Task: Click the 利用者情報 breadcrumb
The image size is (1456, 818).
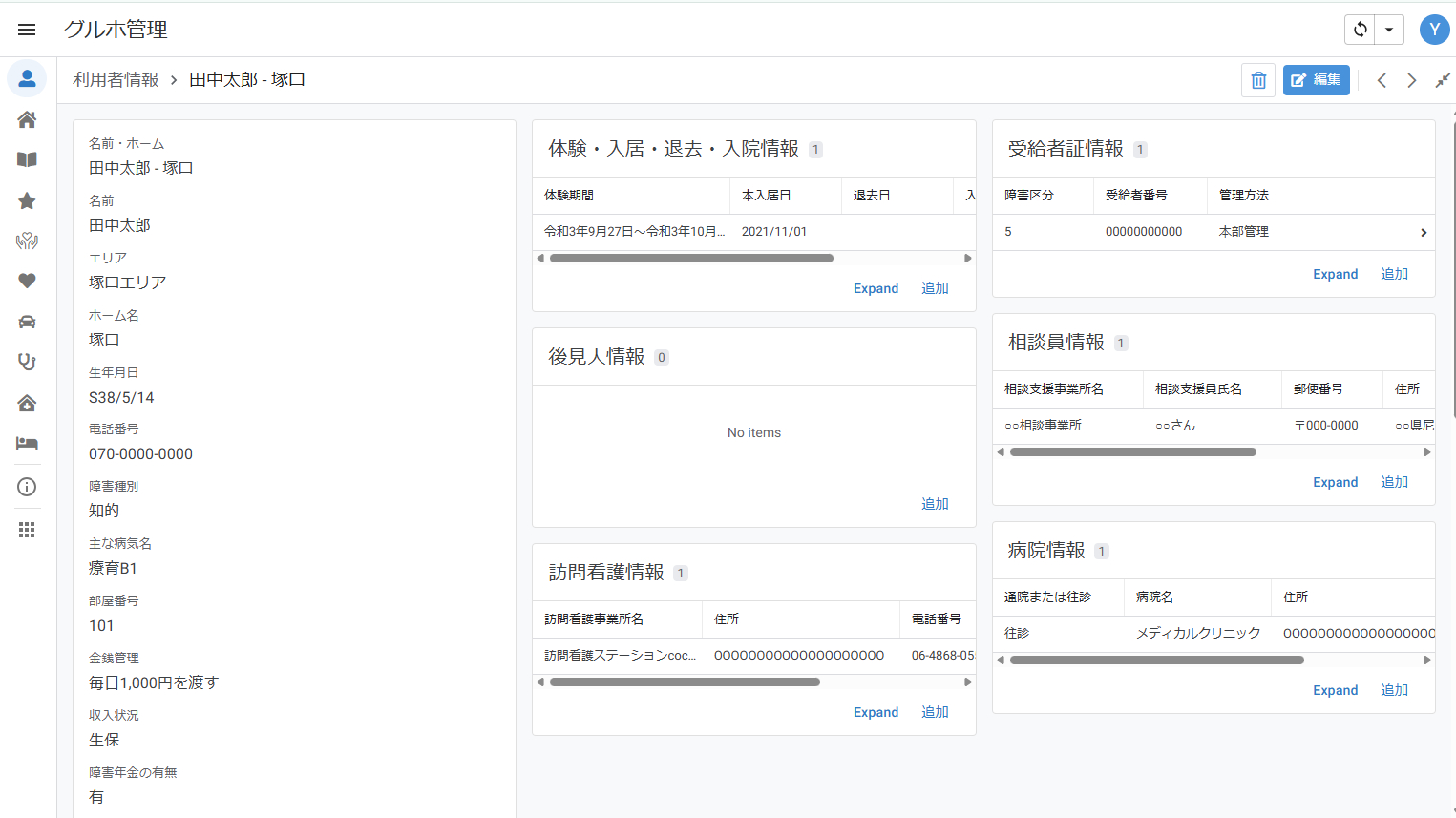Action: (x=116, y=80)
